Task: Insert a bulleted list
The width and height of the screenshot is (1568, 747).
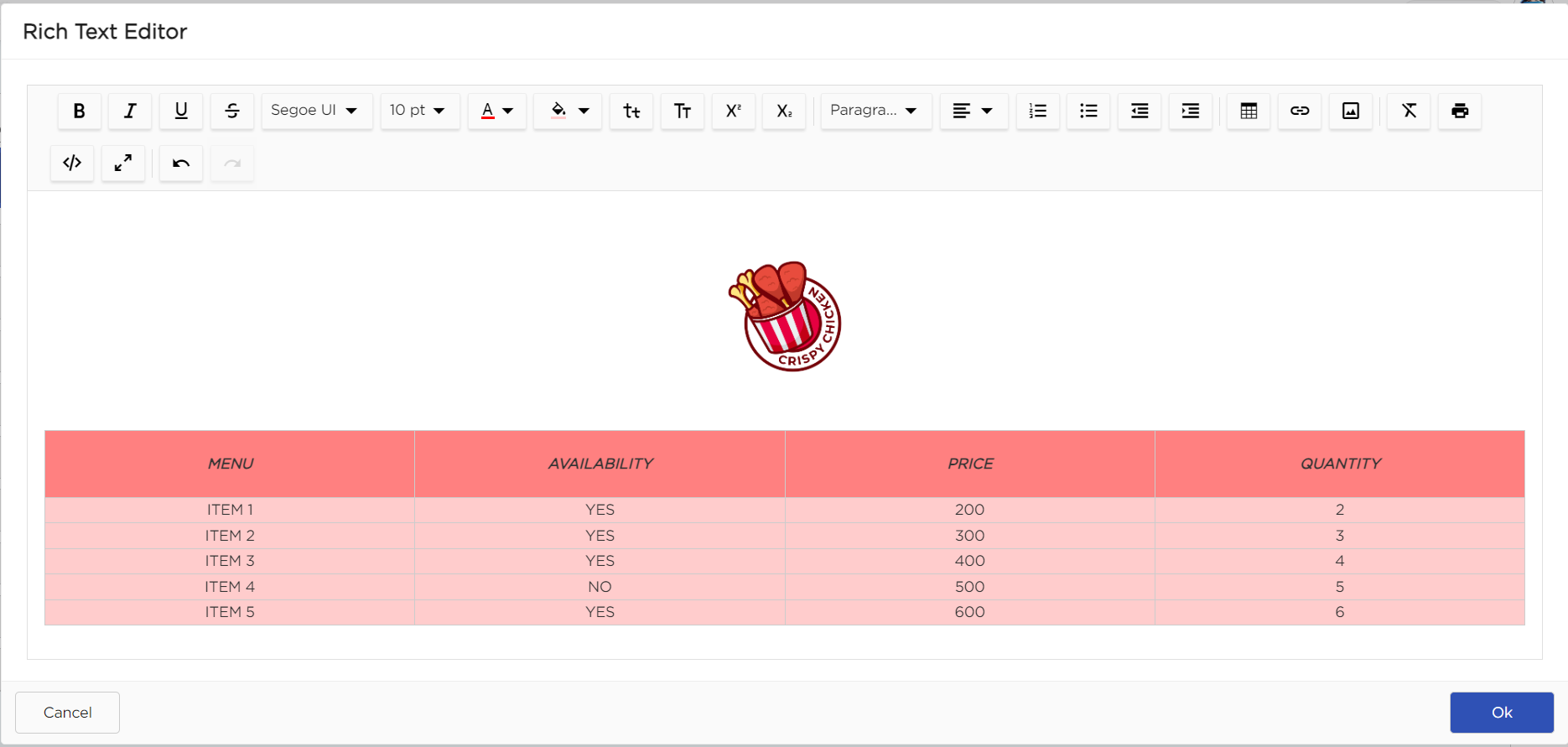Action: [x=1088, y=111]
